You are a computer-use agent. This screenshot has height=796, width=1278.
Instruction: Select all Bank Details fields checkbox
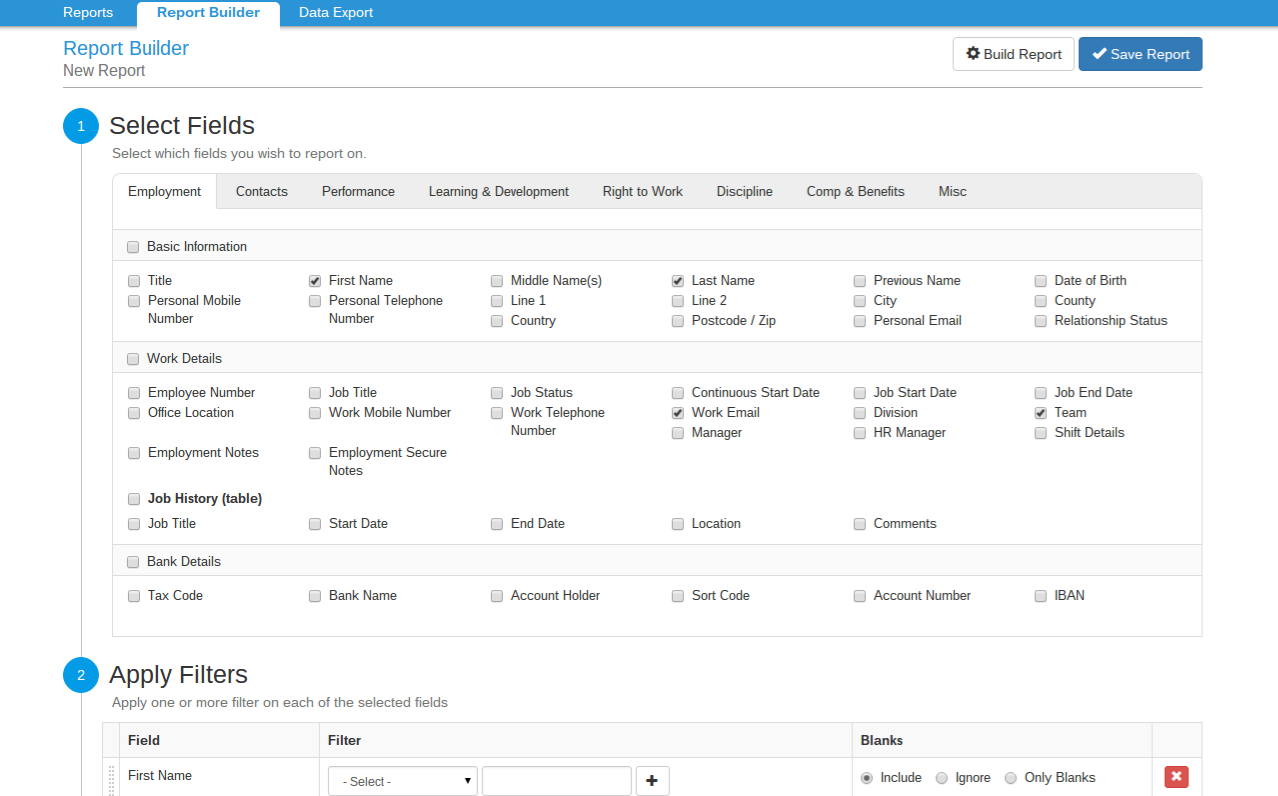pos(133,562)
